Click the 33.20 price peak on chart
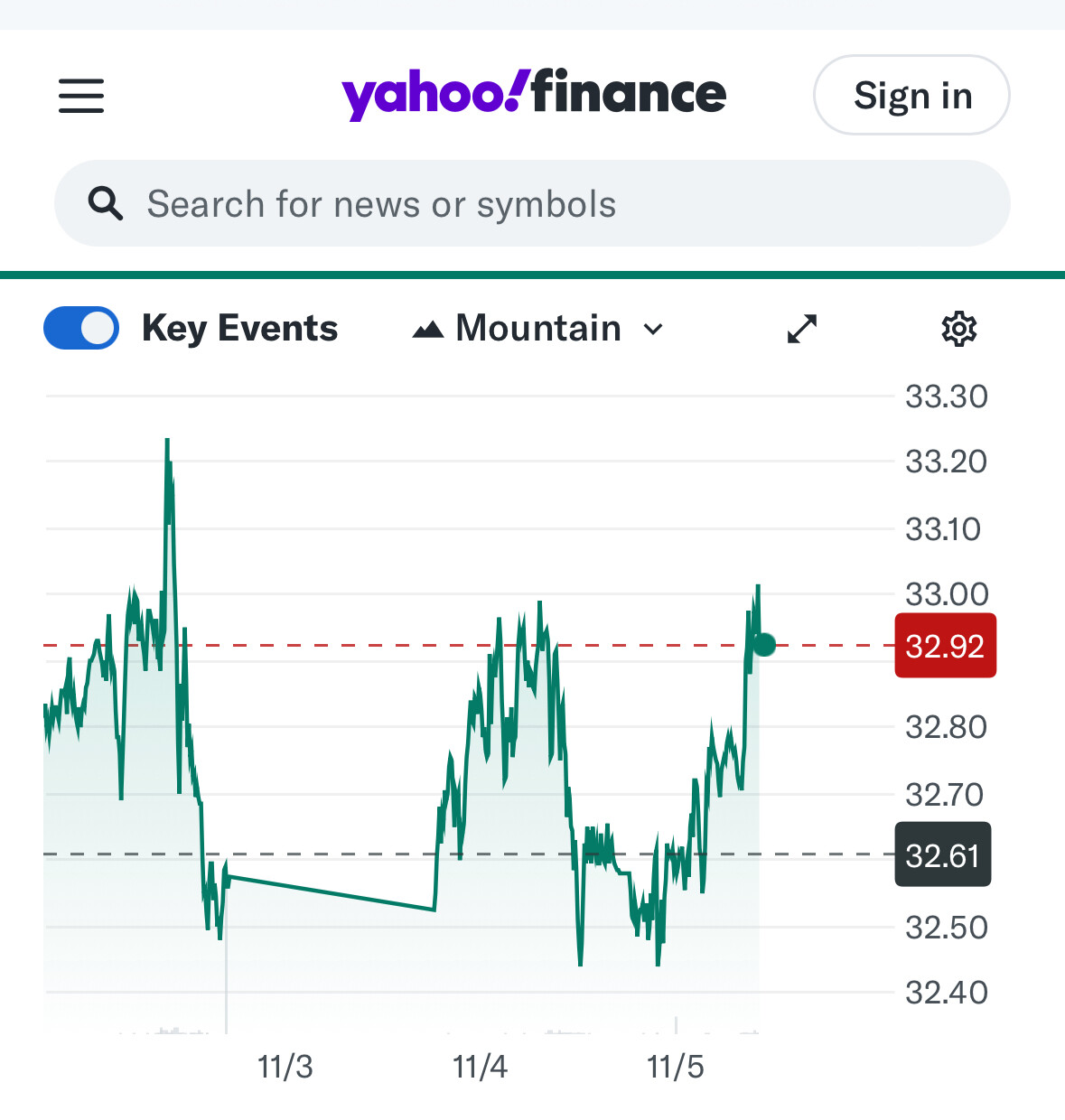 pos(167,441)
